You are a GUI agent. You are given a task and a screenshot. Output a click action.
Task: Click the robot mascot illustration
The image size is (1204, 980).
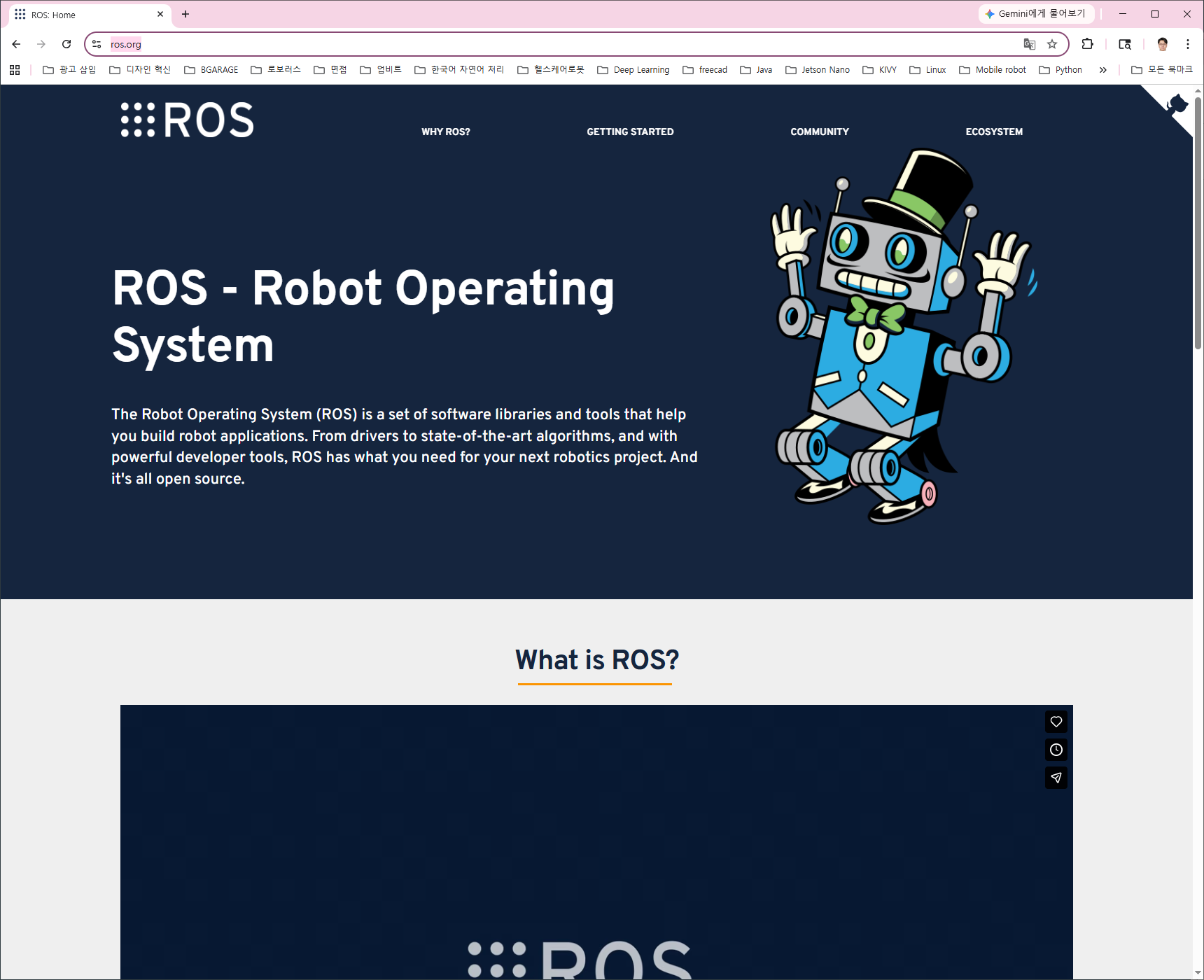903,336
